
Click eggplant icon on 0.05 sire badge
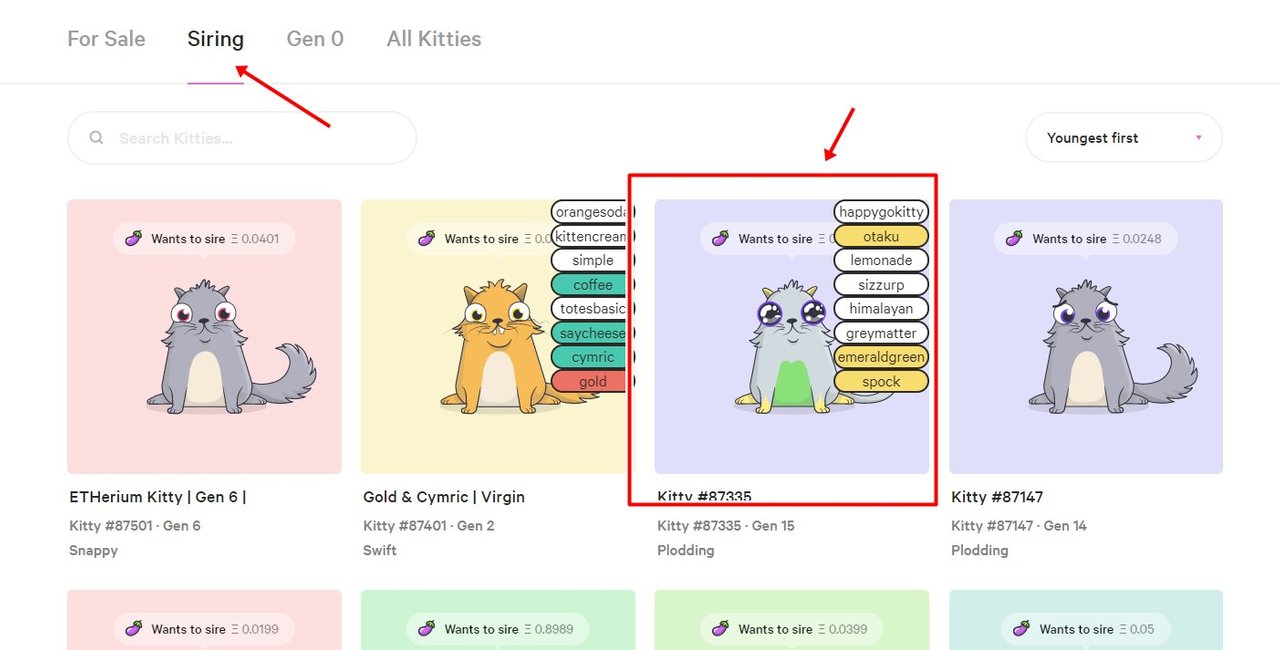pos(1021,629)
